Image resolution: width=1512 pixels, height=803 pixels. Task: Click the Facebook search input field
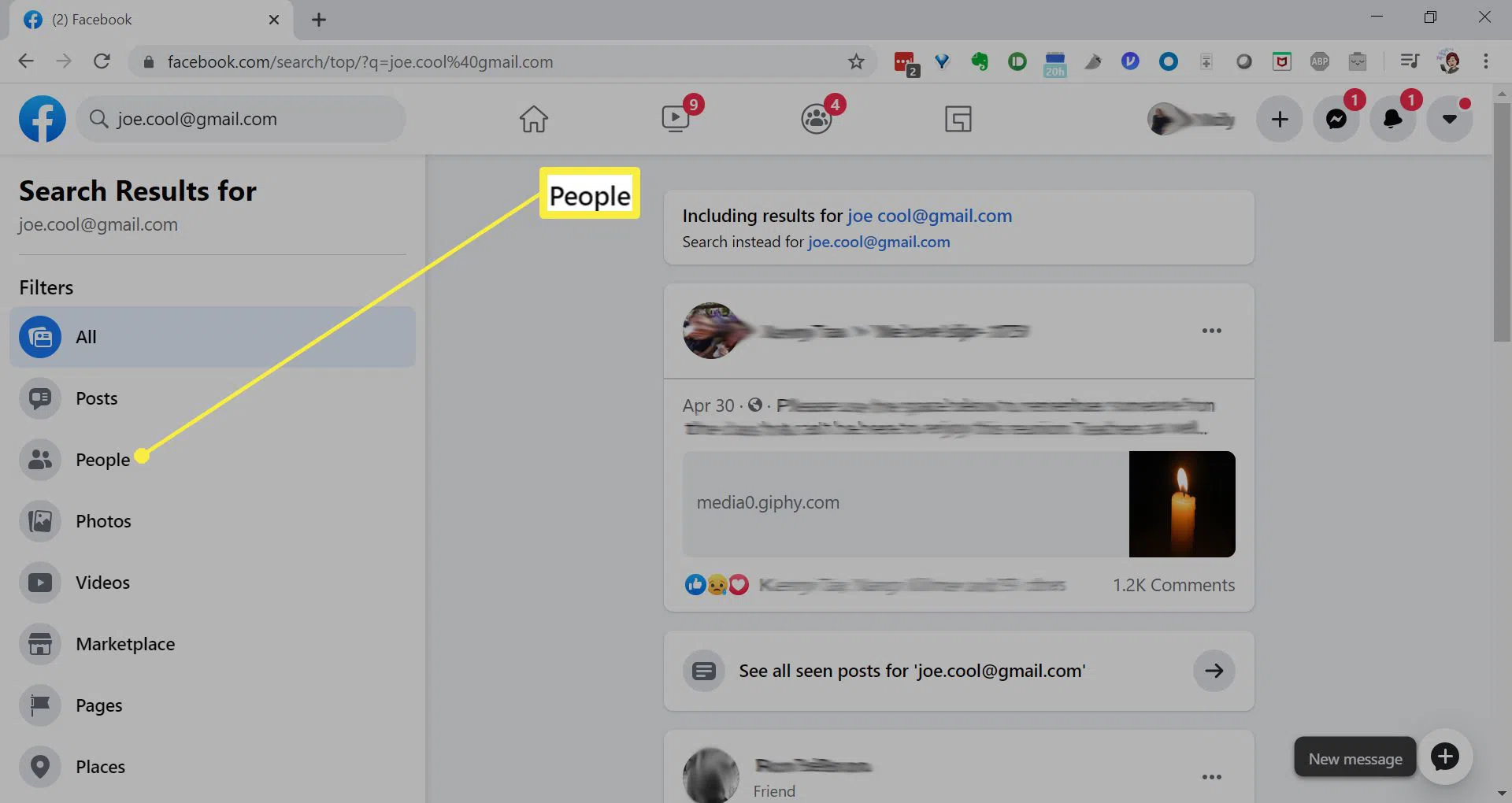point(252,120)
